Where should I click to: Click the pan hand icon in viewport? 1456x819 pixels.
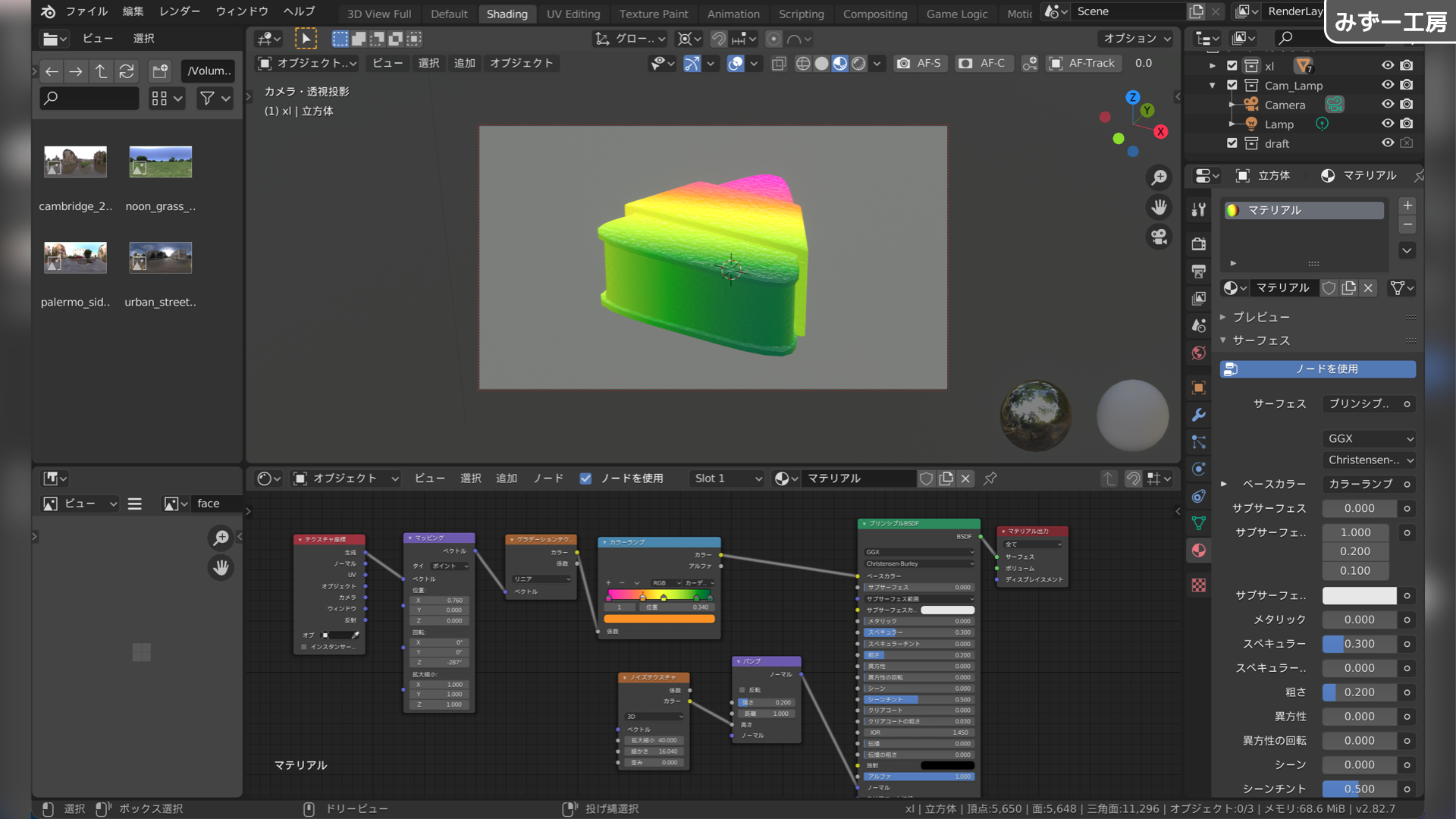pyautogui.click(x=1159, y=207)
